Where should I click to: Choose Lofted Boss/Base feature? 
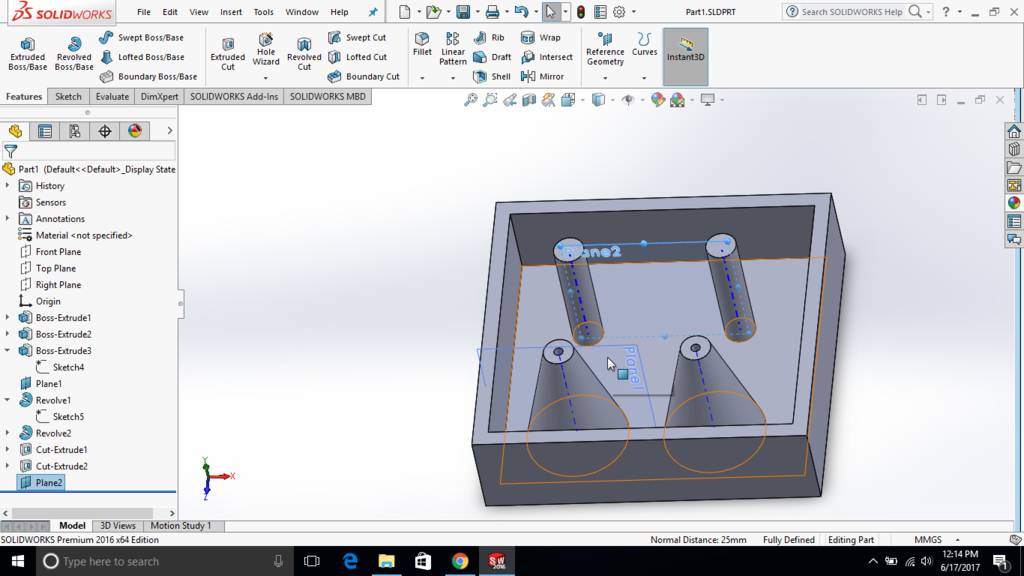[142, 57]
